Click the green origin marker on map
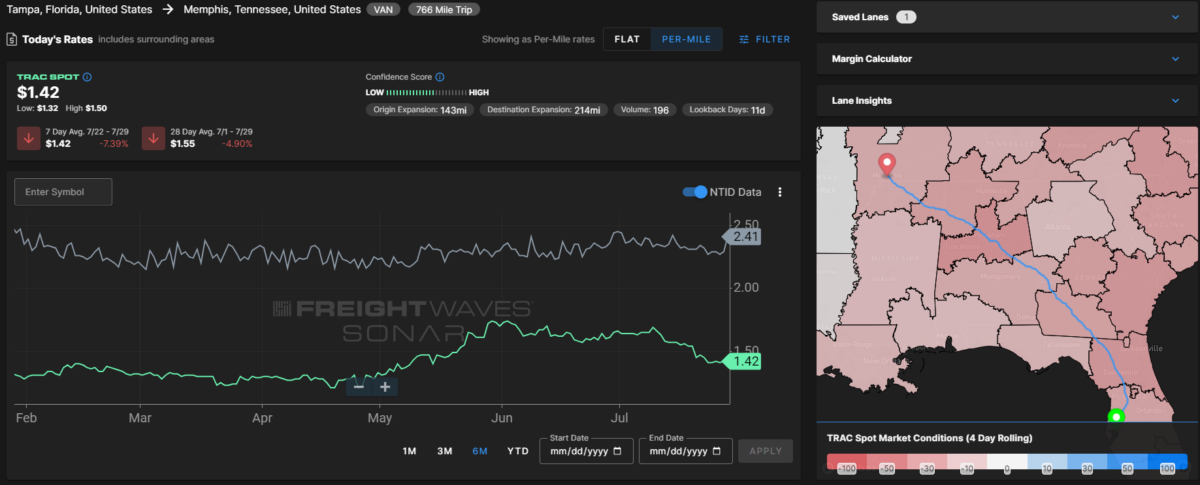This screenshot has width=1200, height=485. tap(1116, 416)
